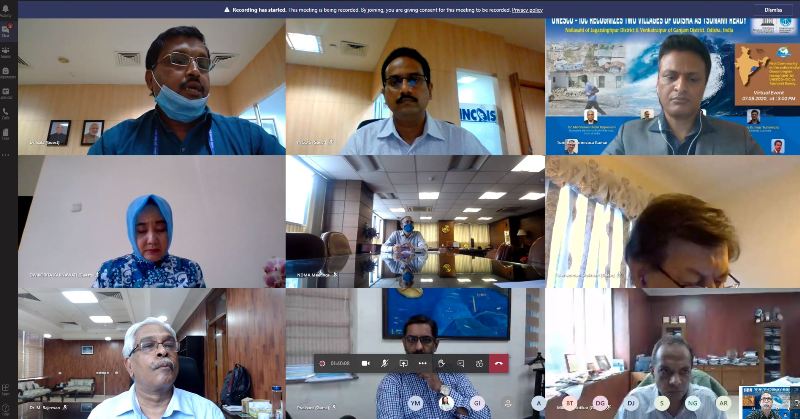This screenshot has width=800, height=419.
Task: Open the Apps store in sidebar
Action: (6, 390)
